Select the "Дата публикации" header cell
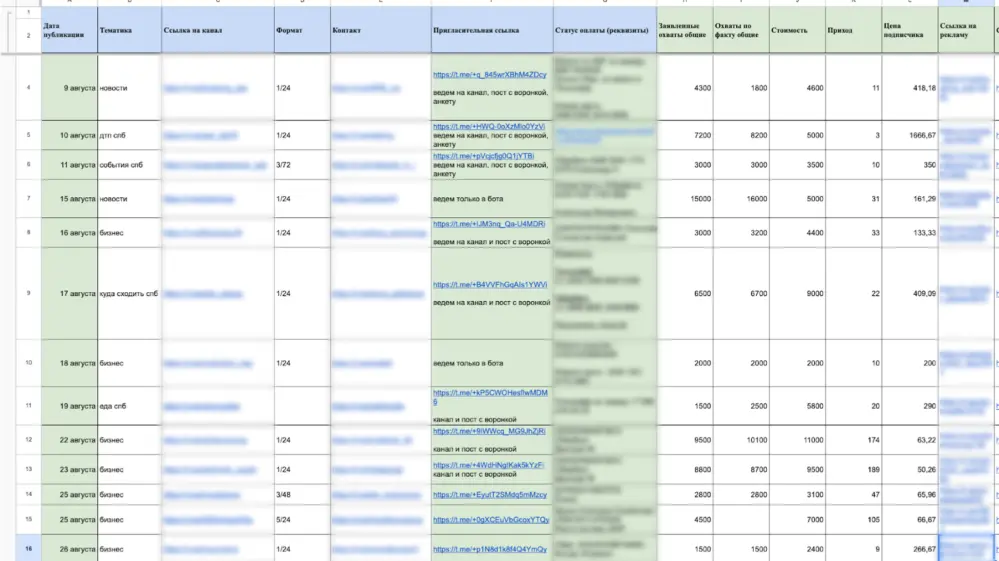The image size is (999, 561). click(69, 30)
